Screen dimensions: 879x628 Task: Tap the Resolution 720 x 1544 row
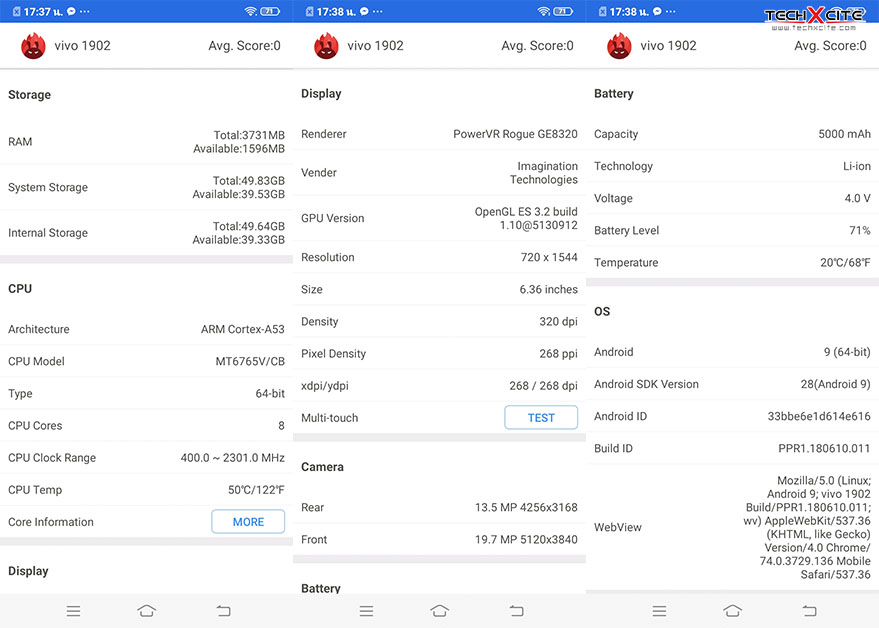(x=439, y=257)
